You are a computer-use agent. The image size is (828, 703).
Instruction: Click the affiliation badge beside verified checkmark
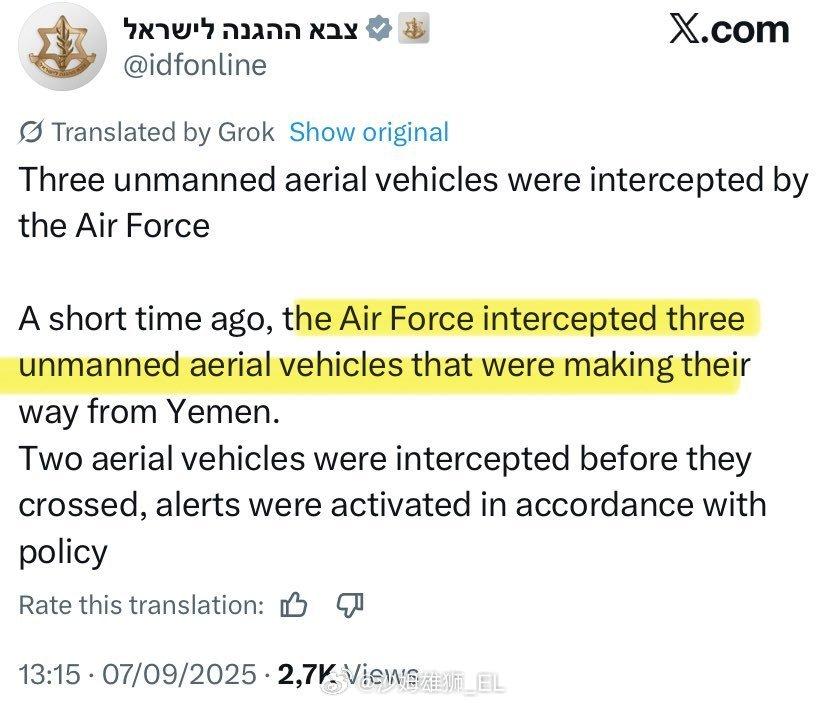[413, 28]
